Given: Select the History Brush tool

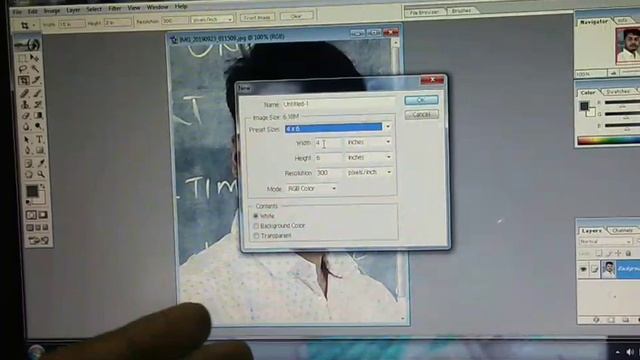Looking at the screenshot, I should coord(38,104).
